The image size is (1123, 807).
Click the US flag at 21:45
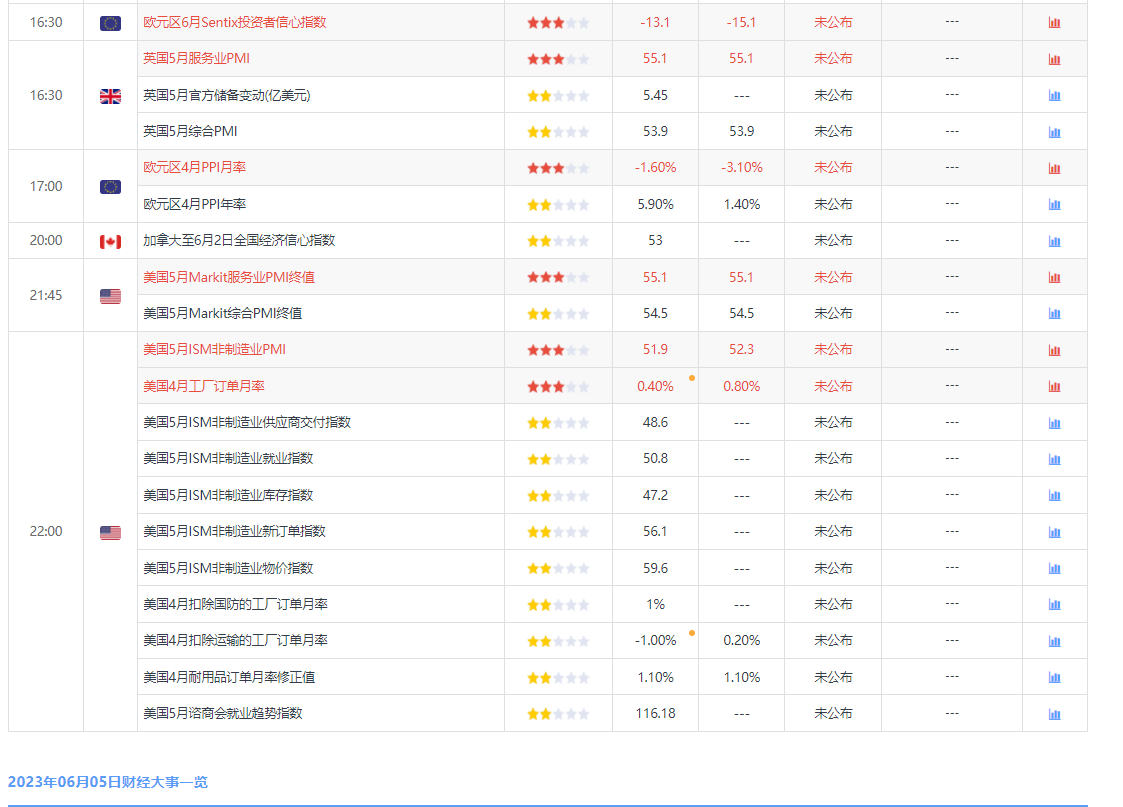click(110, 296)
